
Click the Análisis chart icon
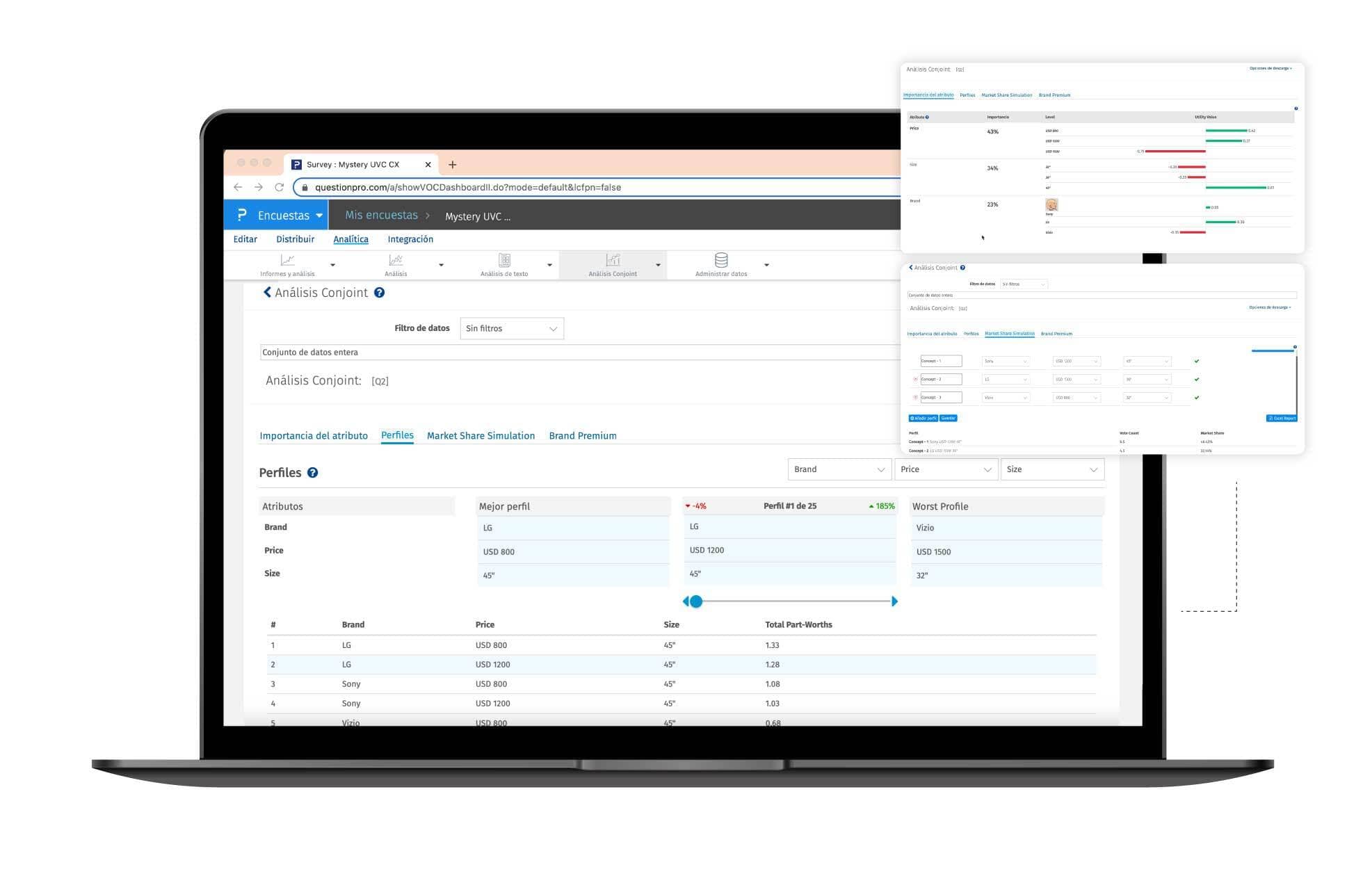396,261
